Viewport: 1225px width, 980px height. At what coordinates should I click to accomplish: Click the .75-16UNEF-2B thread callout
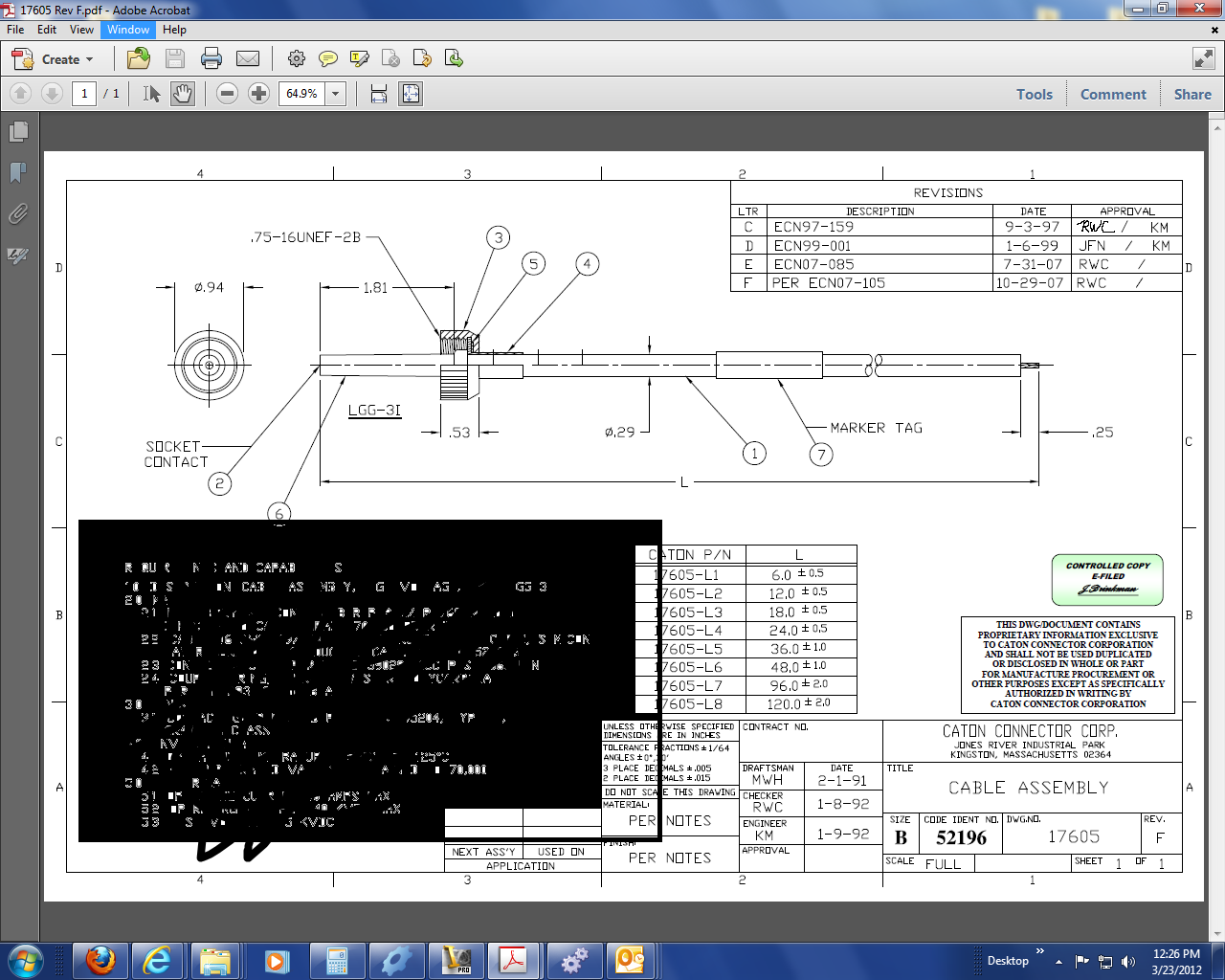point(305,237)
